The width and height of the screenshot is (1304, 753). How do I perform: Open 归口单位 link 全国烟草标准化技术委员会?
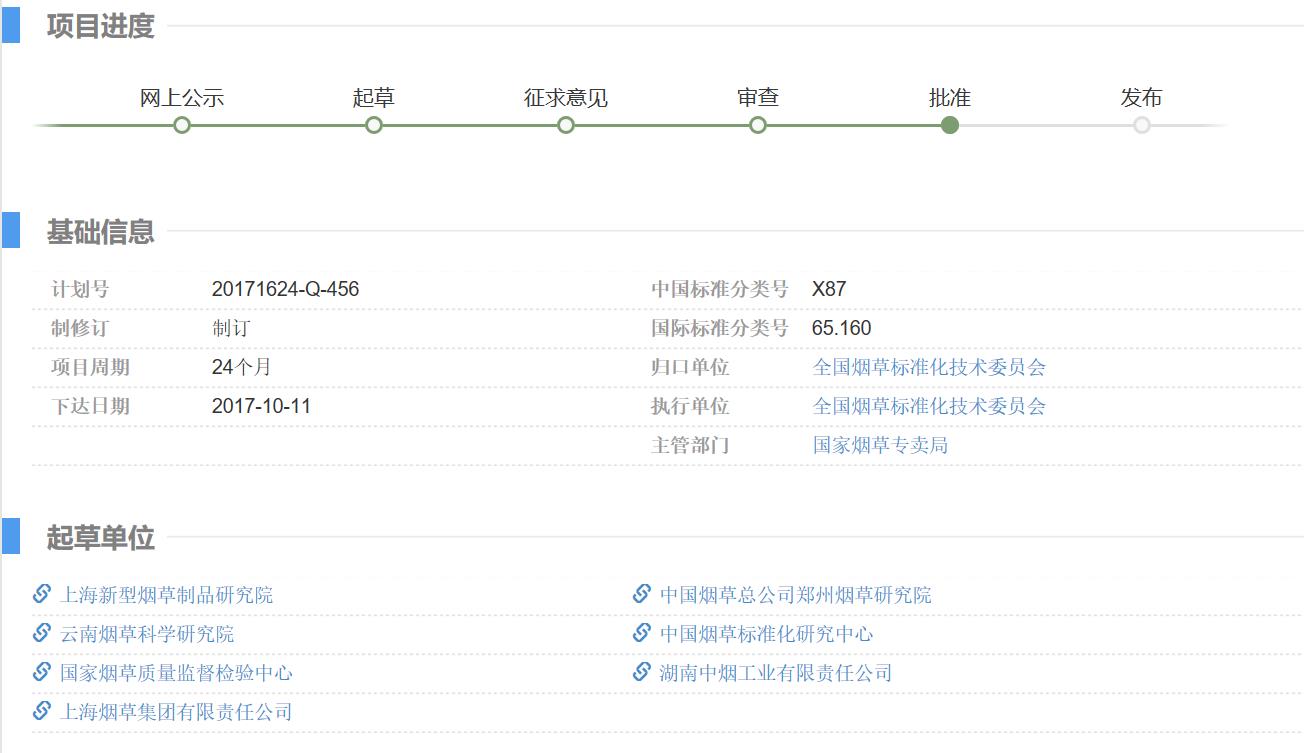(x=929, y=367)
